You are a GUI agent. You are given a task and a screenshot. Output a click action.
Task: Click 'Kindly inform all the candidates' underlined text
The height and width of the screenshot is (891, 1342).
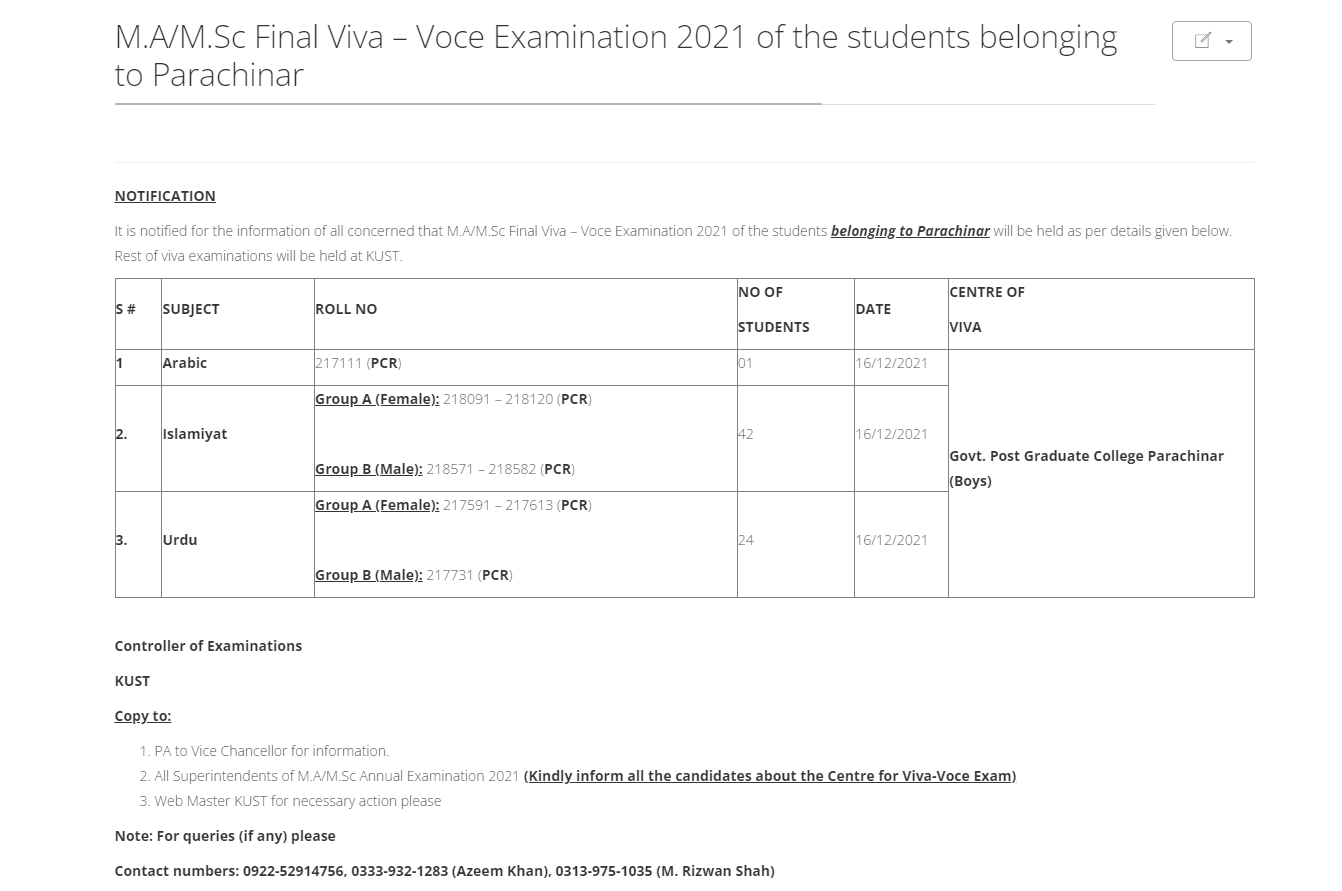(x=770, y=776)
